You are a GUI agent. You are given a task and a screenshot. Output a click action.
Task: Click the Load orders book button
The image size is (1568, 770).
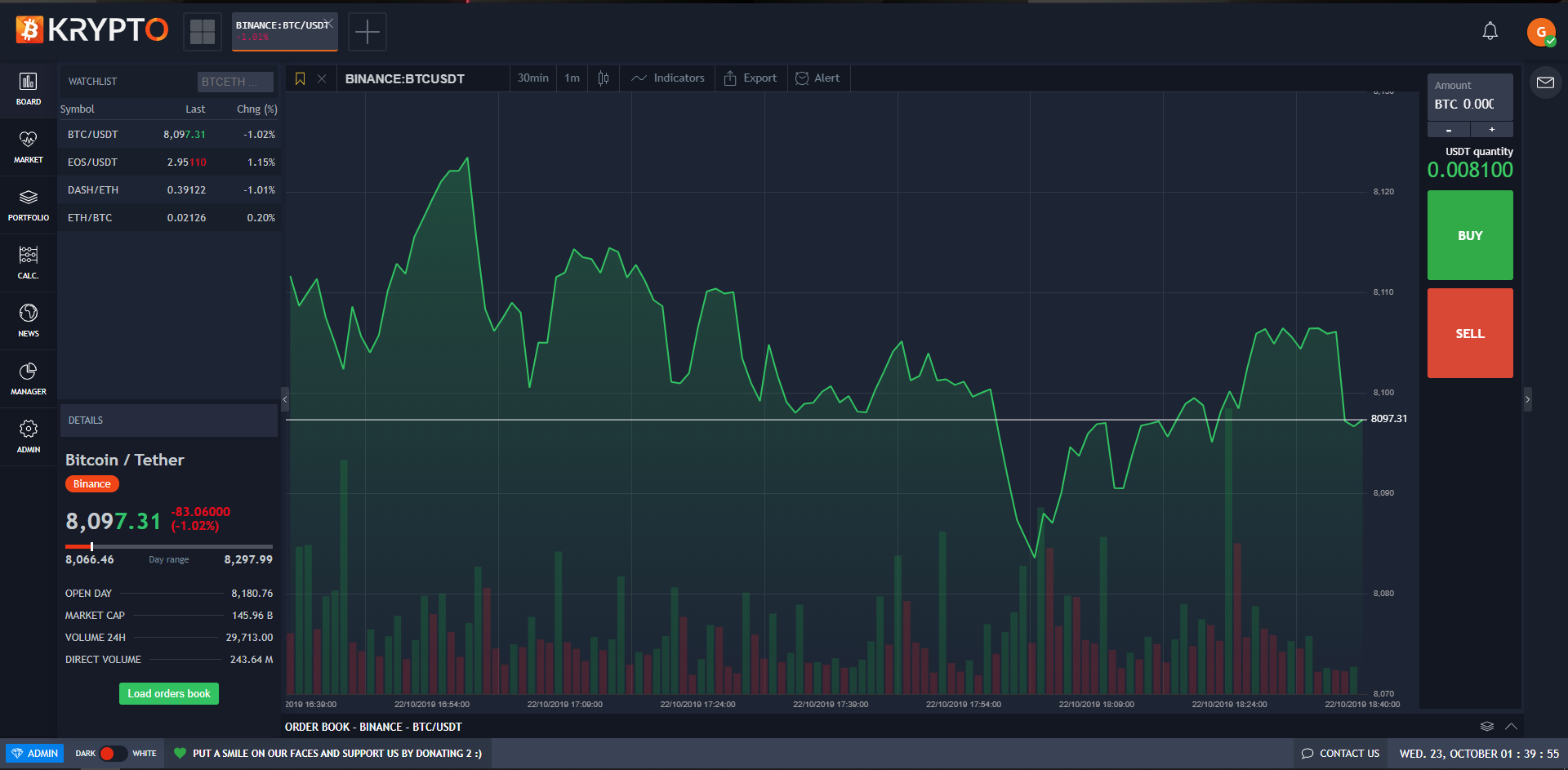(x=169, y=694)
